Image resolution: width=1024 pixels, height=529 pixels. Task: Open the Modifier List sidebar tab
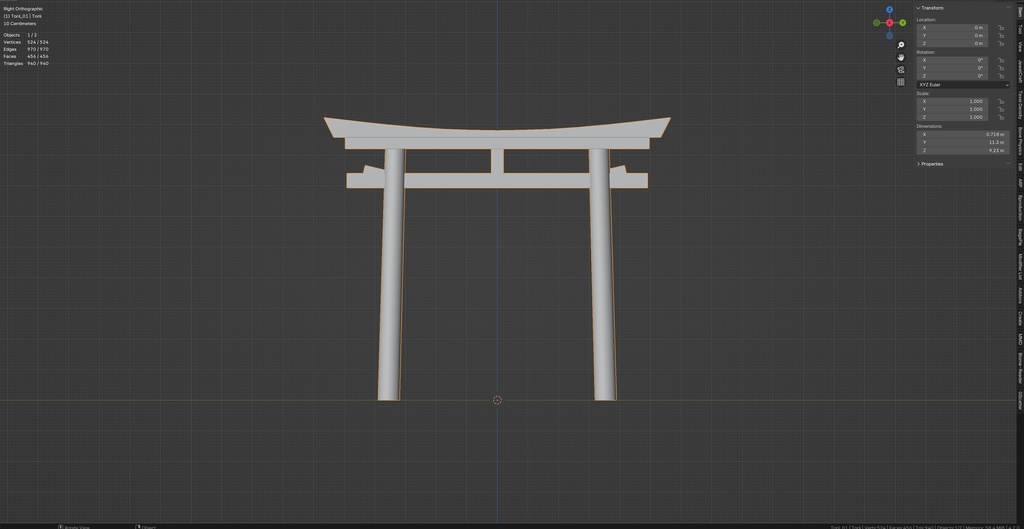click(x=1020, y=266)
